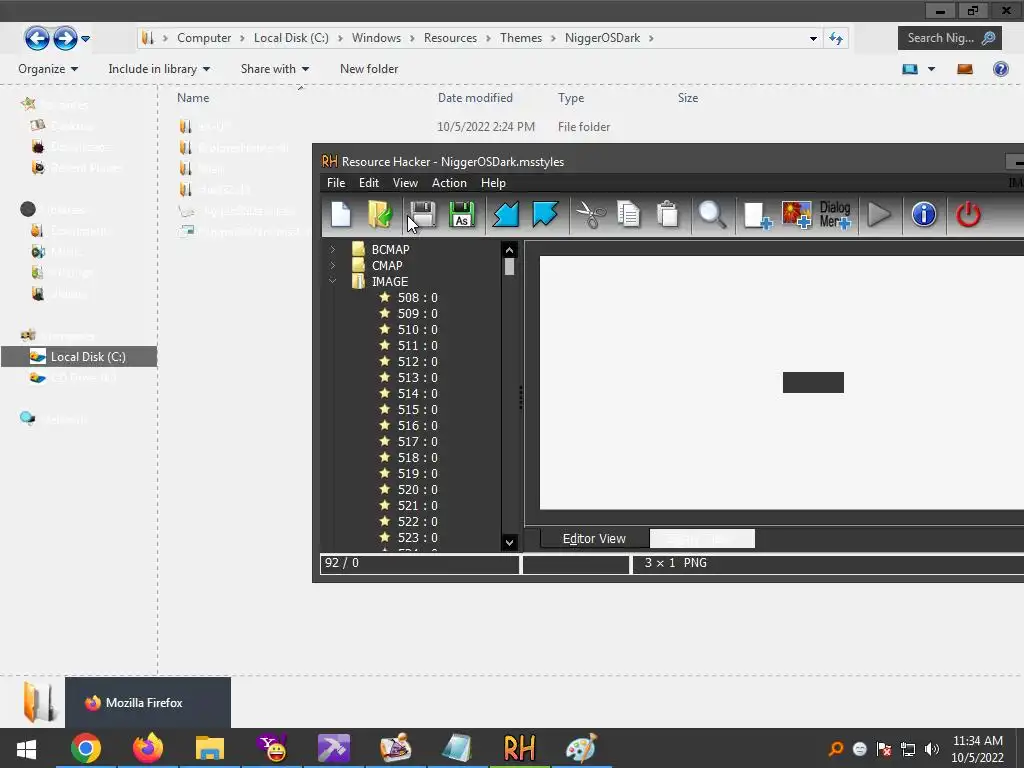The height and width of the screenshot is (768, 1024).
Task: Collapse the IMAGE tree node
Action: click(x=332, y=281)
